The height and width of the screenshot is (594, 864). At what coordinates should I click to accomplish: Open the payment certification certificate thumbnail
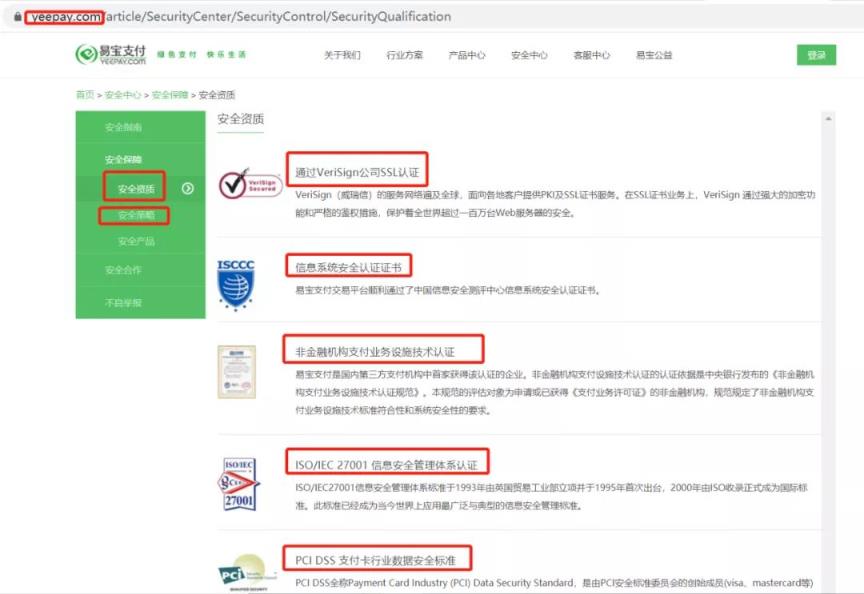tap(236, 371)
